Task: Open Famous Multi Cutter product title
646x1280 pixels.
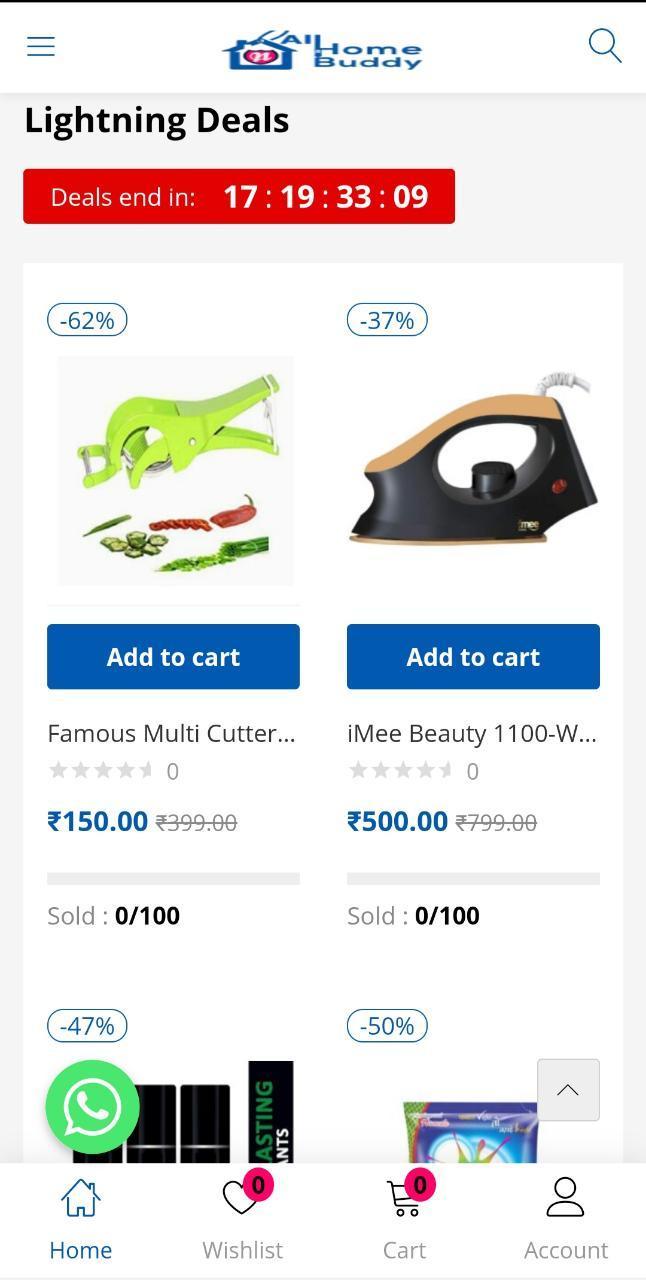Action: [172, 733]
